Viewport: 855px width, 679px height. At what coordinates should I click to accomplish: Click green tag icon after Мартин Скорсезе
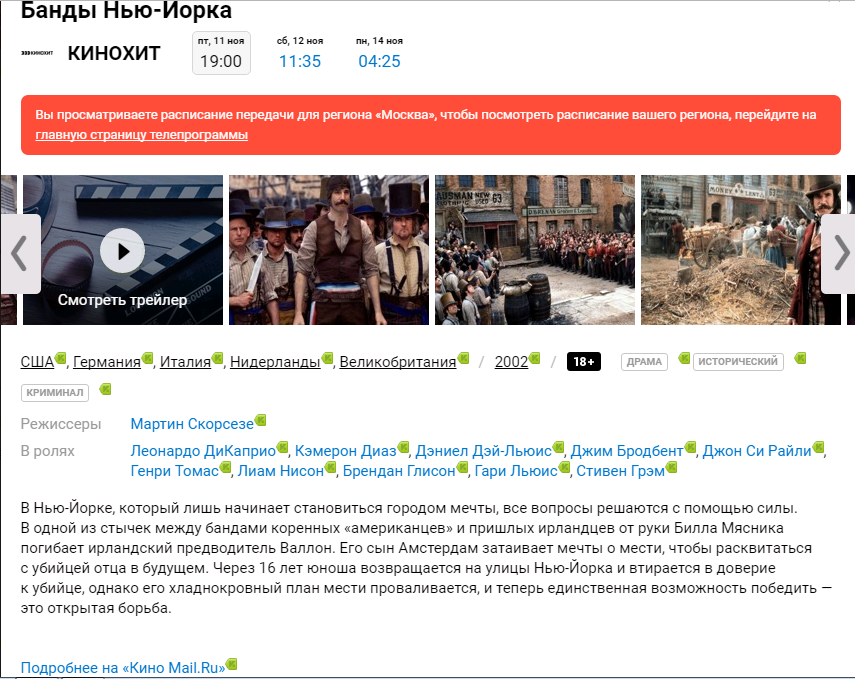point(261,421)
